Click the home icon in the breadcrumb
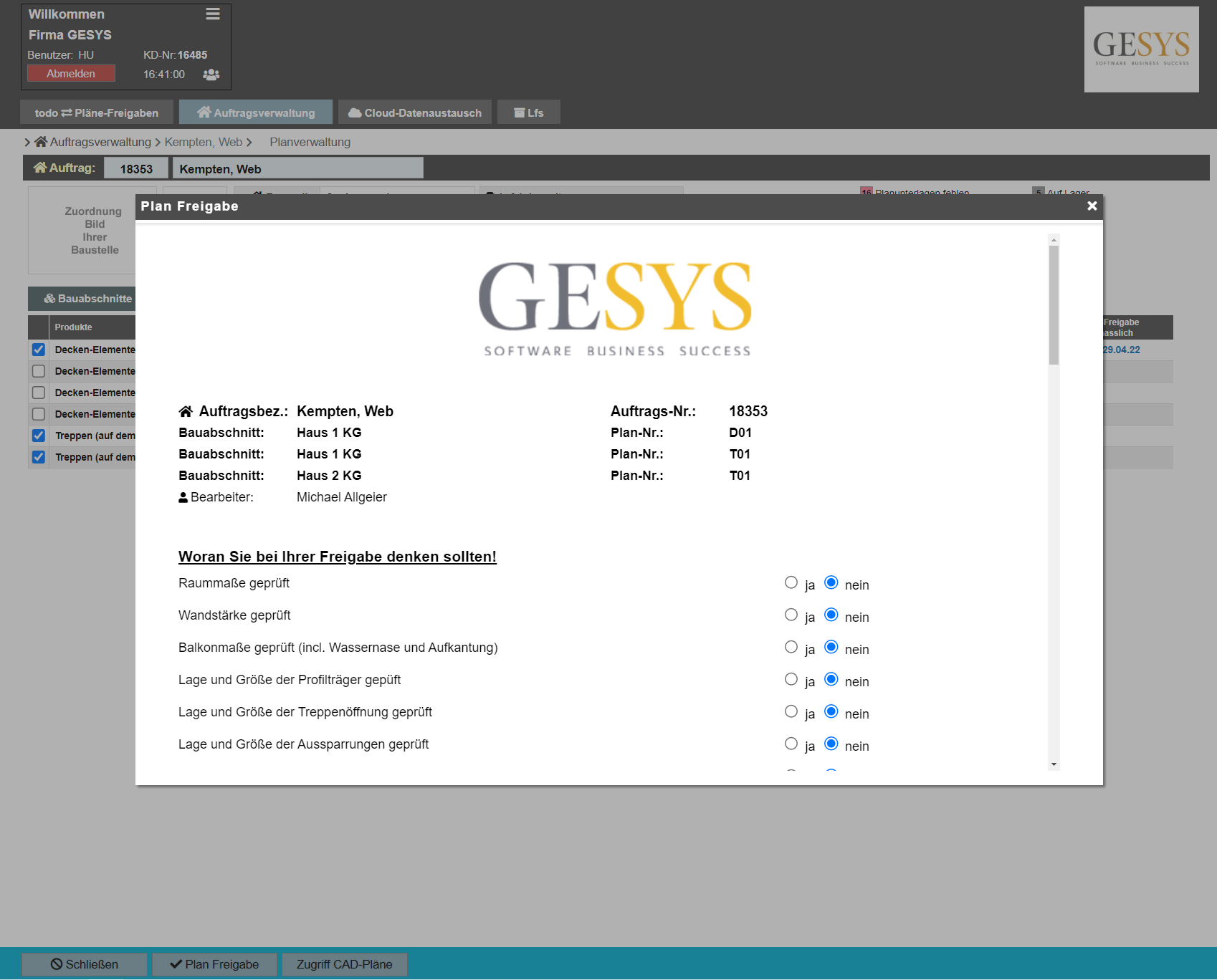Image resolution: width=1217 pixels, height=980 pixels. 41,142
